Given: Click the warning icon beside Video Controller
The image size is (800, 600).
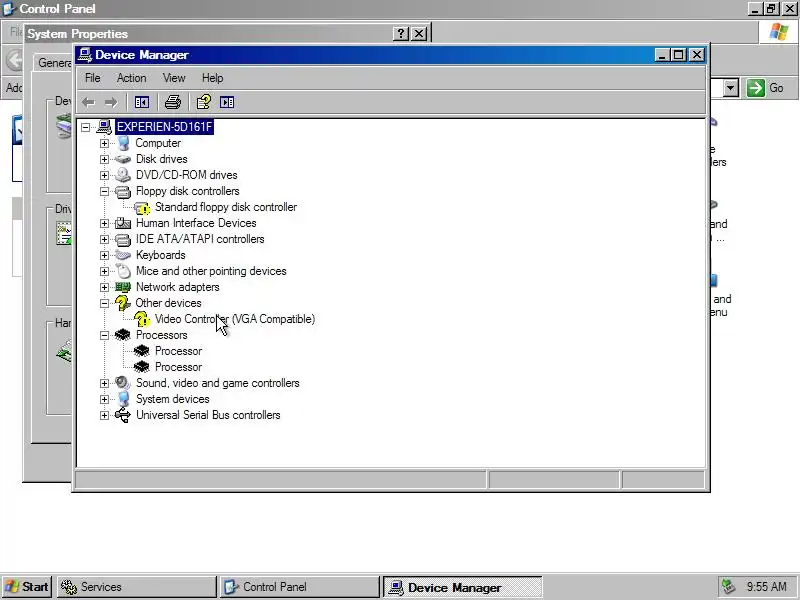Looking at the screenshot, I should (x=142, y=319).
